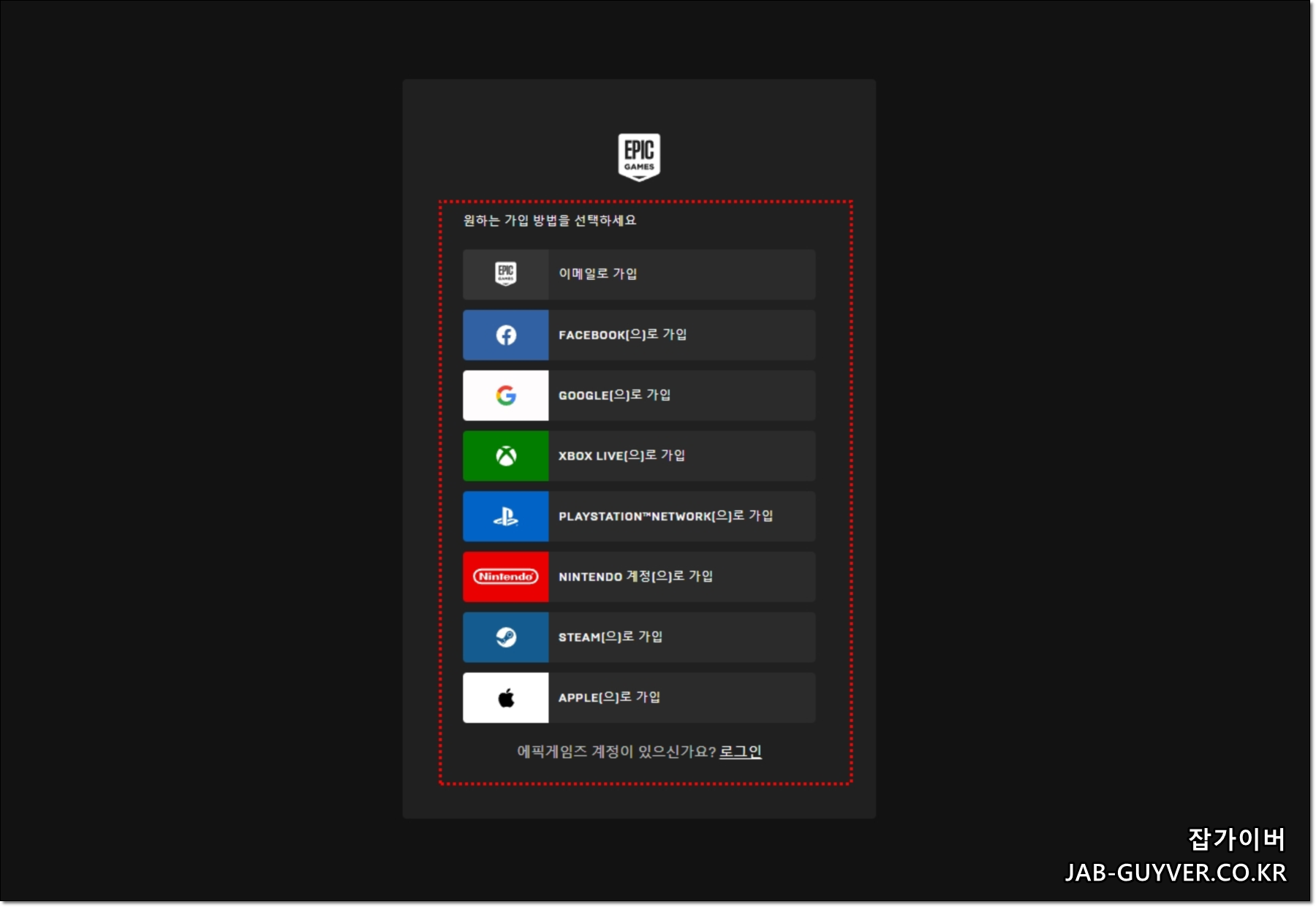Click the text 에픽게임즈 계정이 있으신가요?

coord(616,751)
